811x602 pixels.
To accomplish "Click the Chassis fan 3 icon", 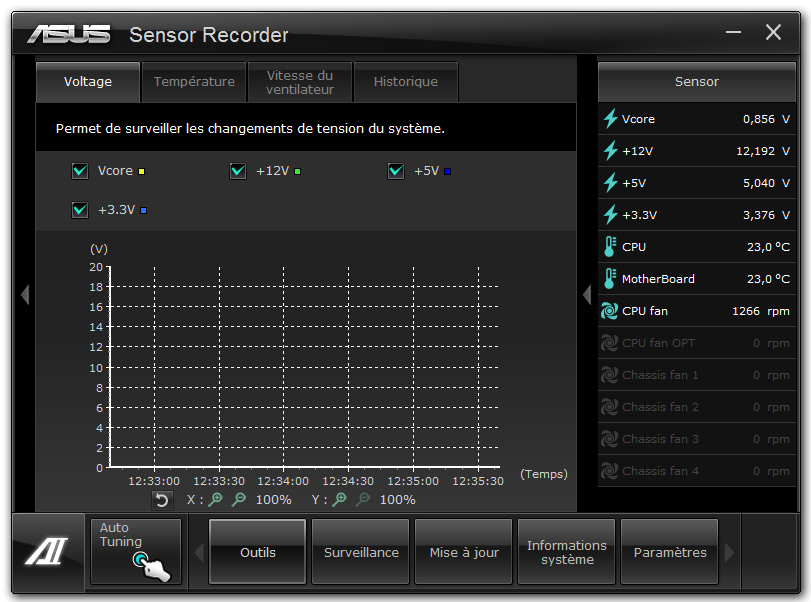I will pos(609,439).
